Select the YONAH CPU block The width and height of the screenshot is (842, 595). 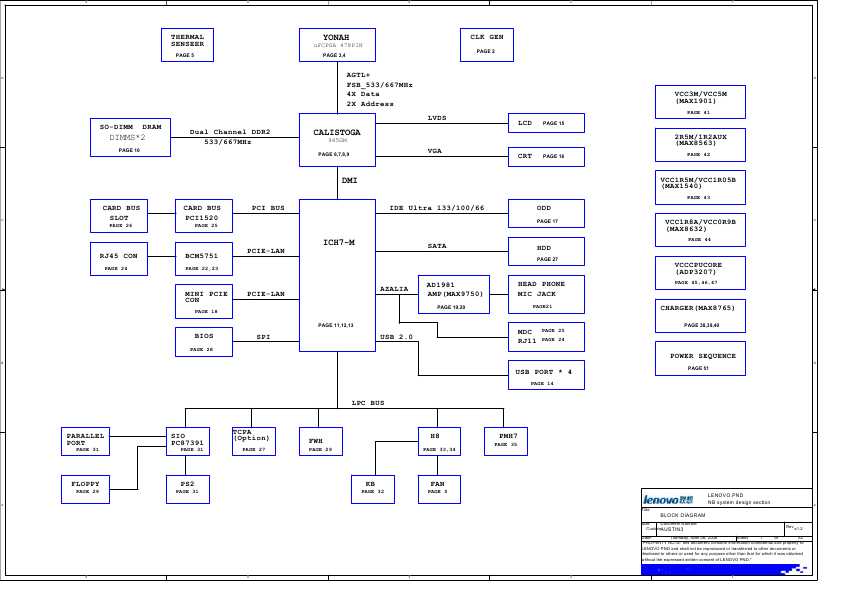(337, 45)
